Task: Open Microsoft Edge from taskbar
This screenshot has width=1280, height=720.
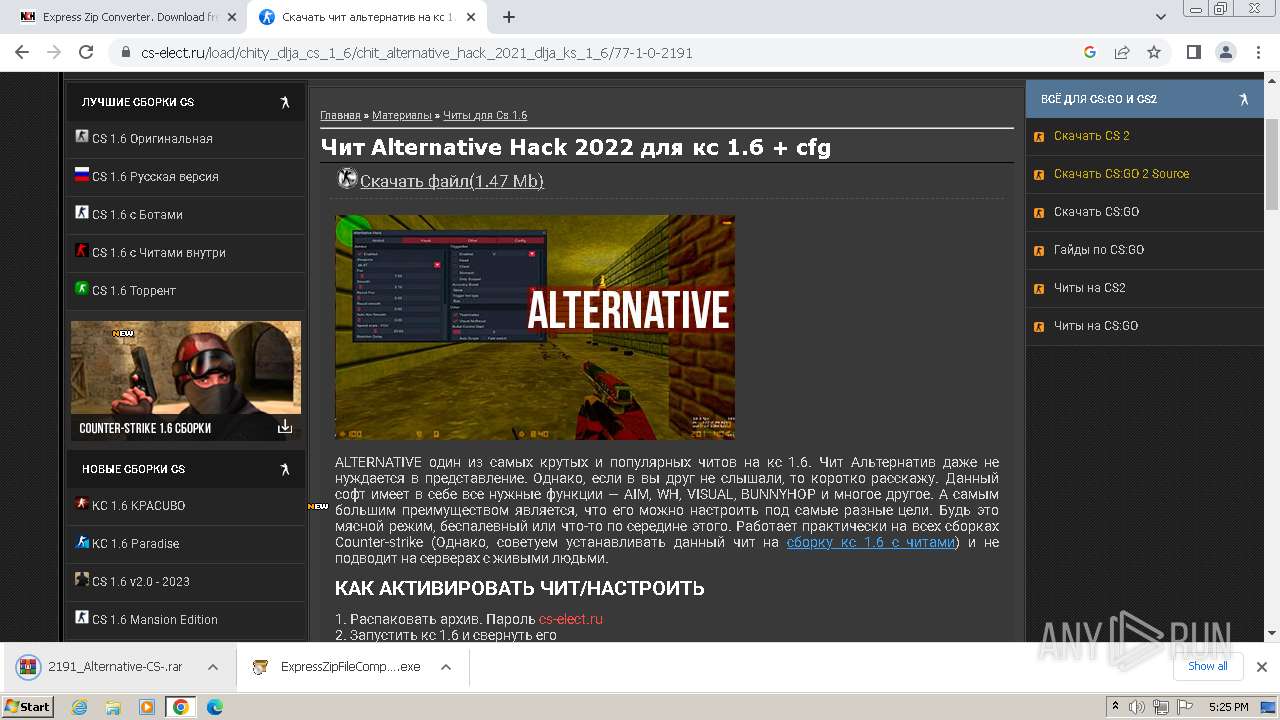Action: click(x=215, y=707)
